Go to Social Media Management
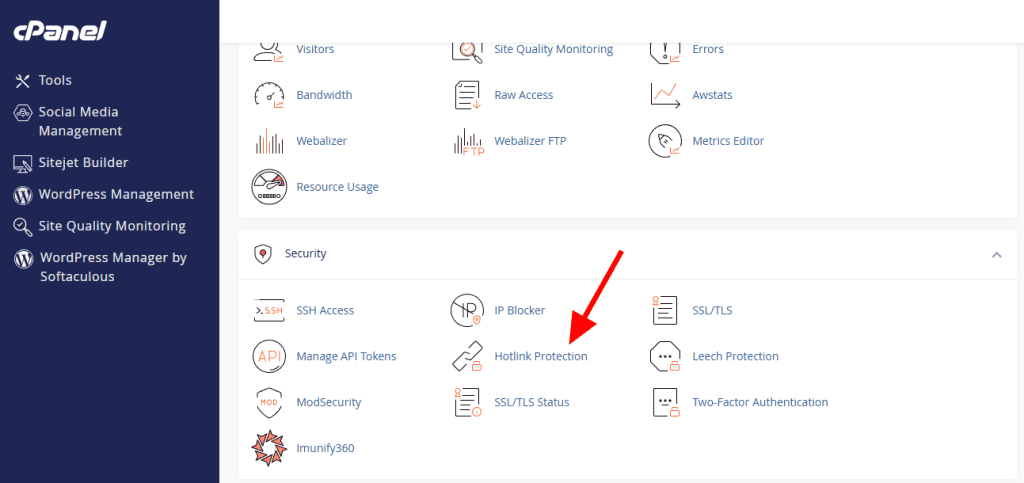This screenshot has height=483, width=1024. point(80,122)
